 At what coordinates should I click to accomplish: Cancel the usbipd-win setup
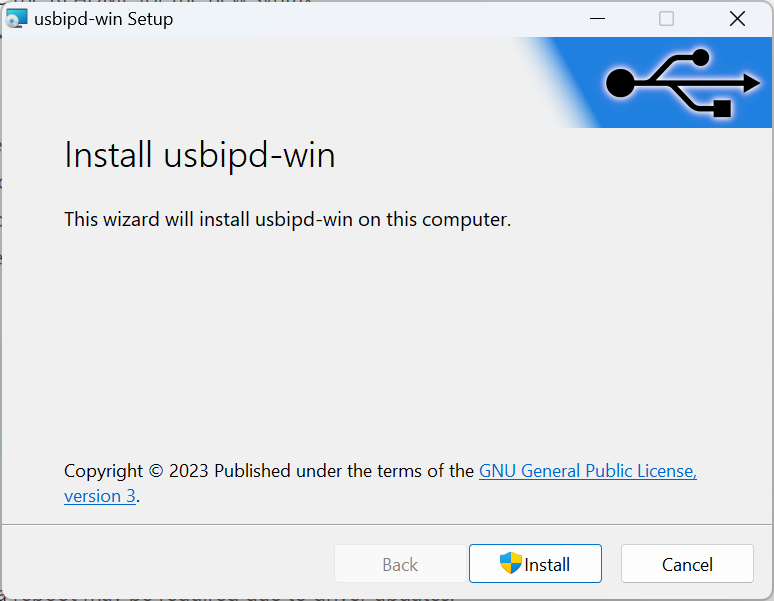pyautogui.click(x=687, y=563)
